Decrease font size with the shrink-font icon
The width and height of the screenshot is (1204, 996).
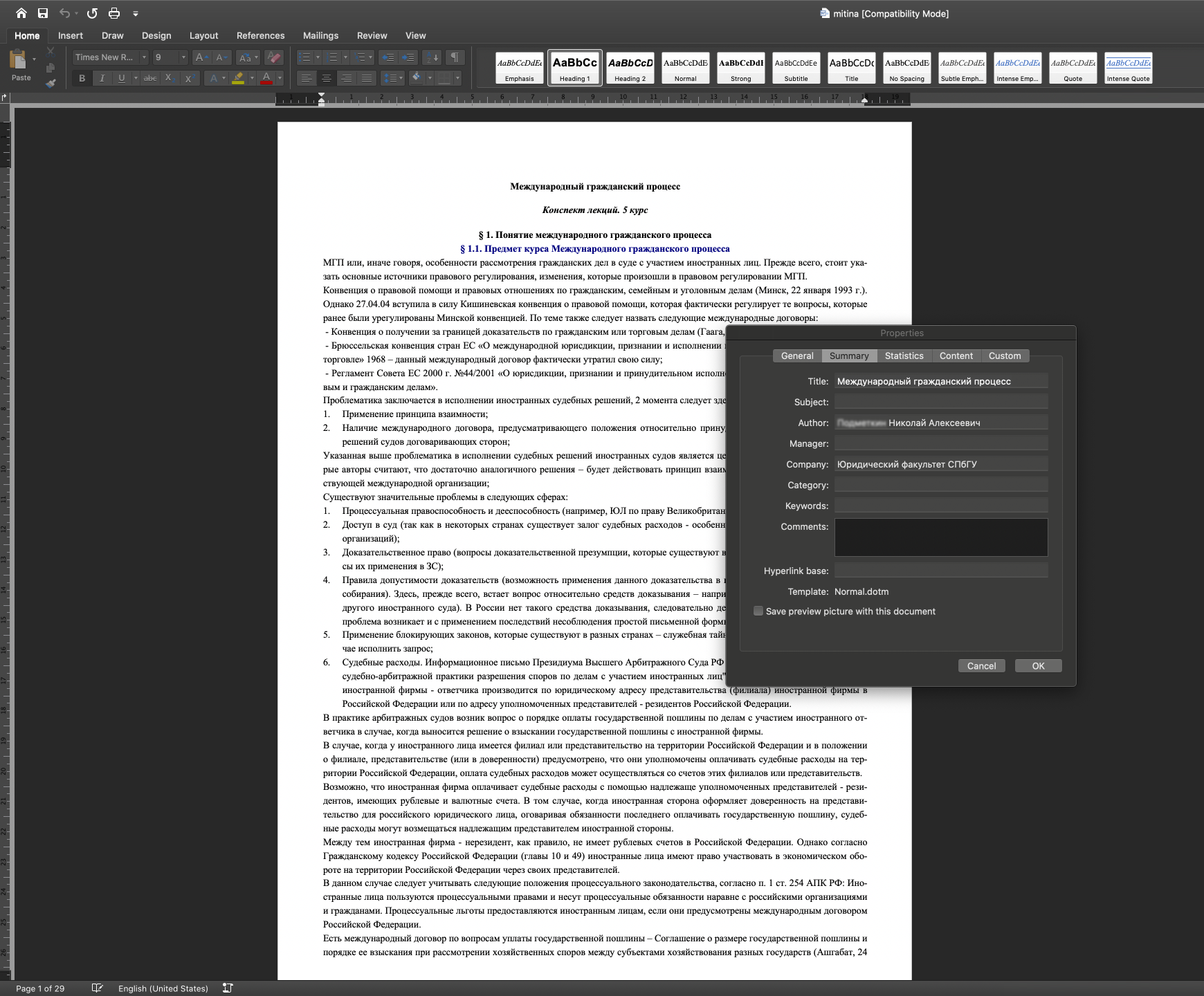click(x=221, y=57)
